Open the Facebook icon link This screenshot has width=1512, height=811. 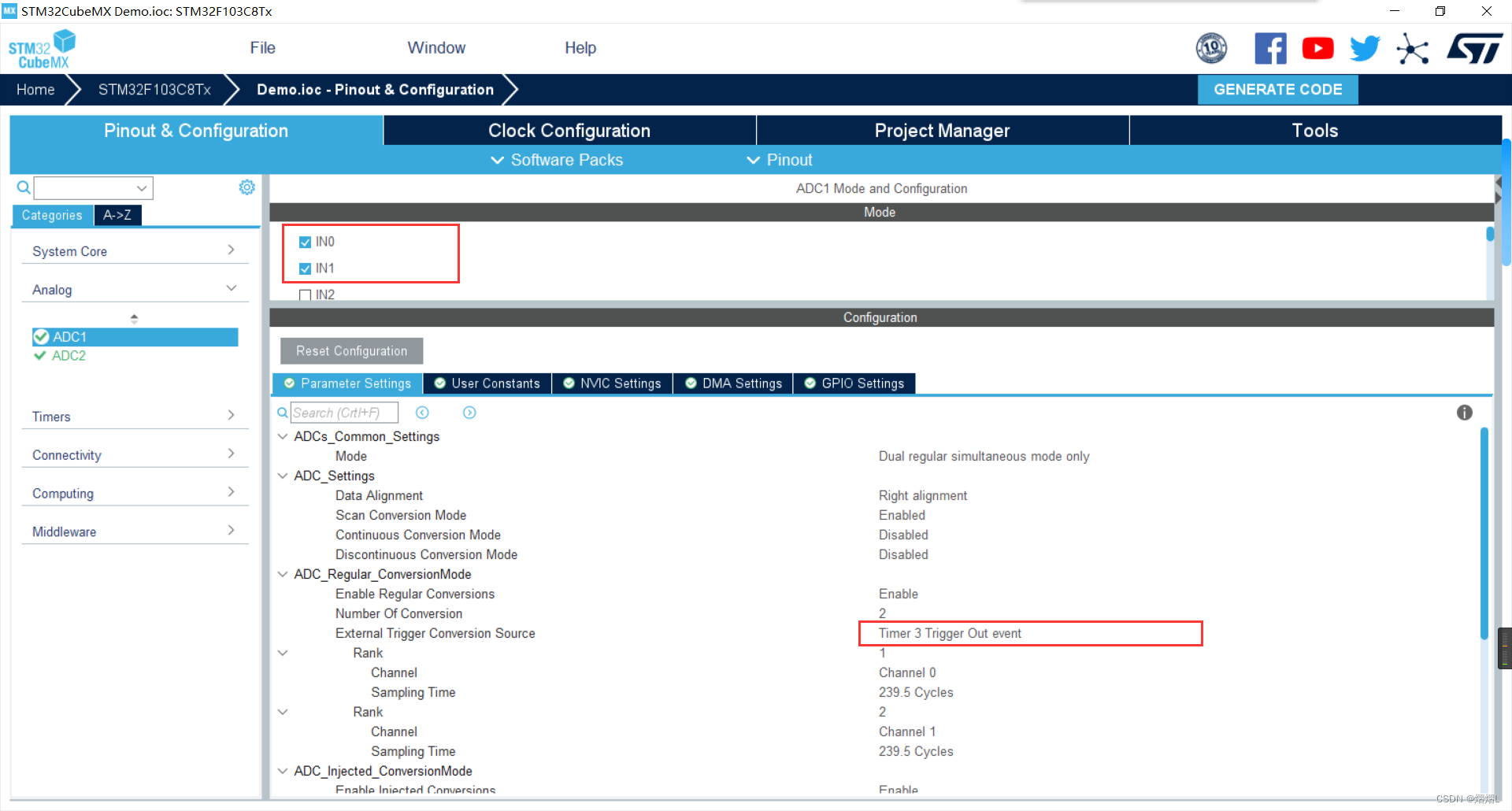(1270, 48)
